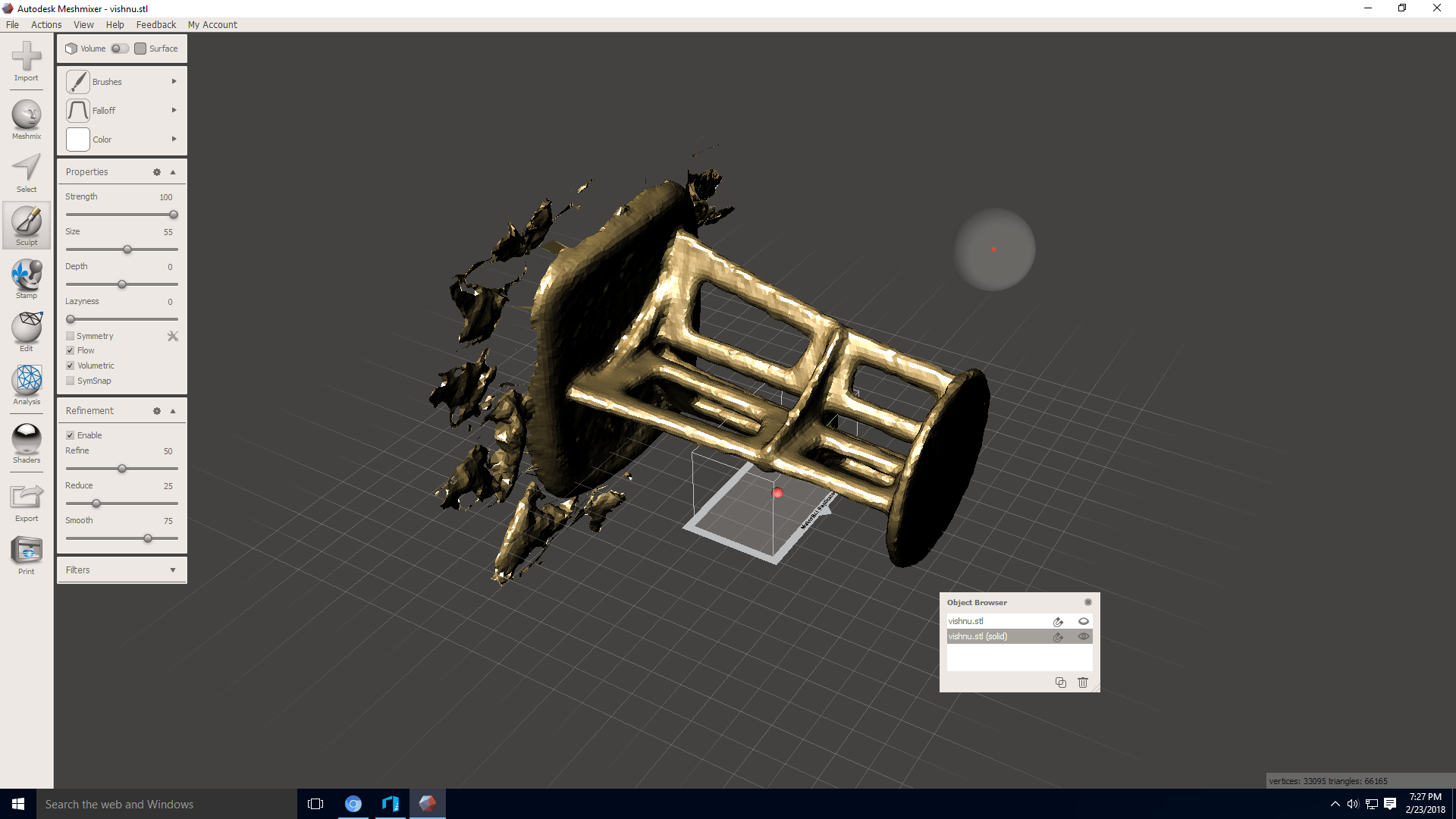This screenshot has width=1456, height=819.
Task: Click edit icon for vishnu.stl (solid)
Action: tap(1058, 637)
